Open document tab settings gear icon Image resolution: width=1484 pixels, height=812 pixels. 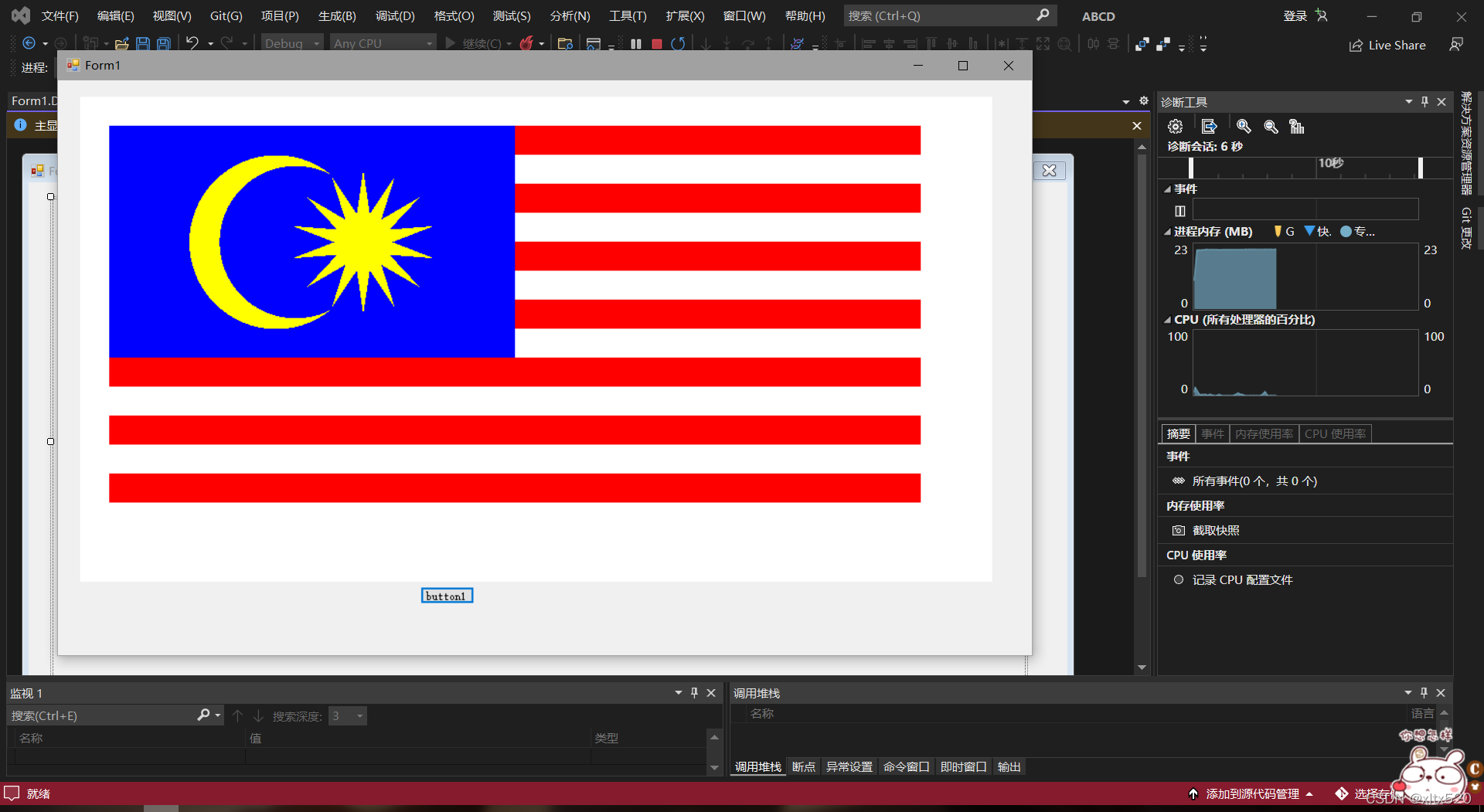click(1144, 101)
